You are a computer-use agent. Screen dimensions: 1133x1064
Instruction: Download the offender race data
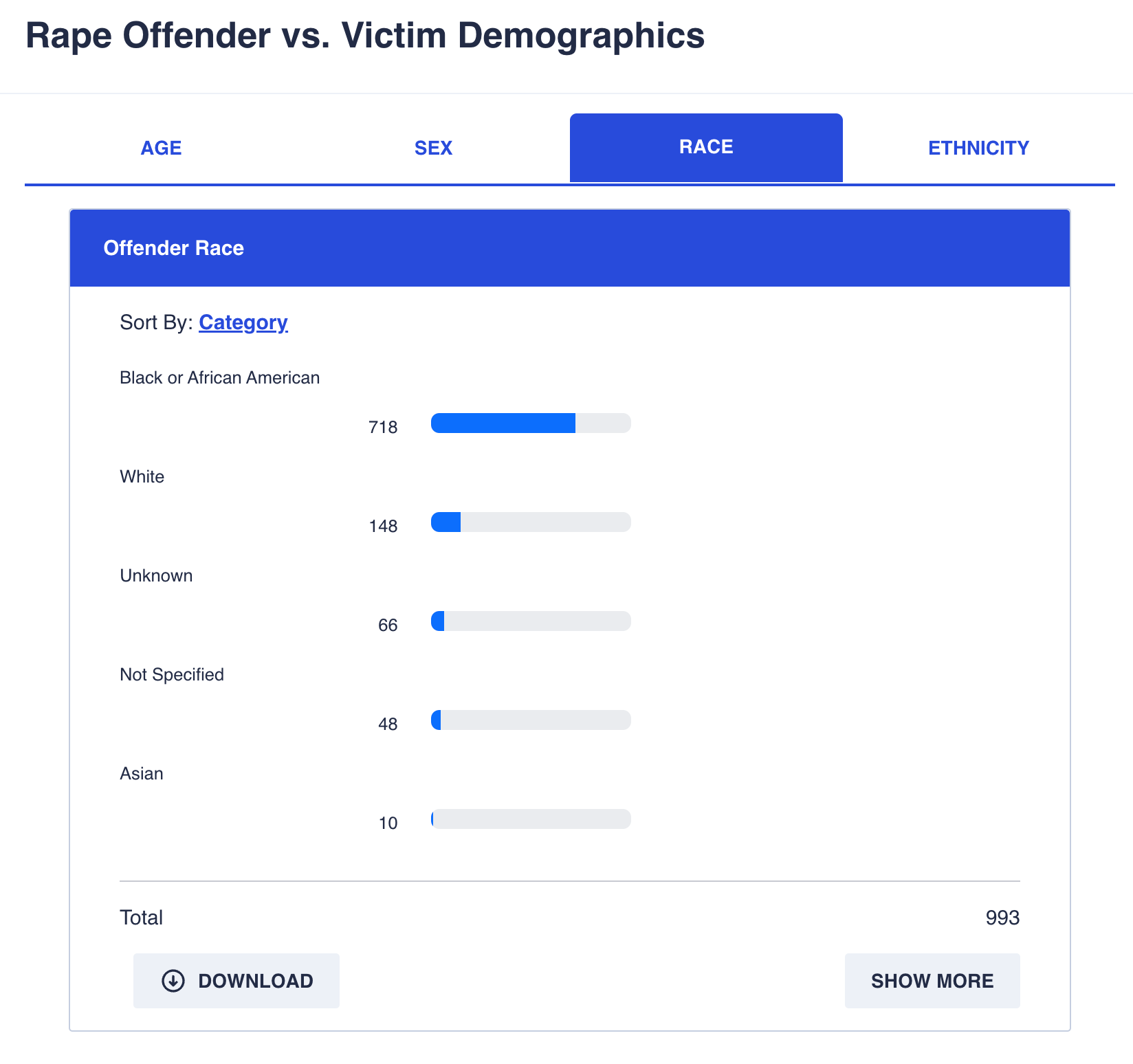[236, 981]
